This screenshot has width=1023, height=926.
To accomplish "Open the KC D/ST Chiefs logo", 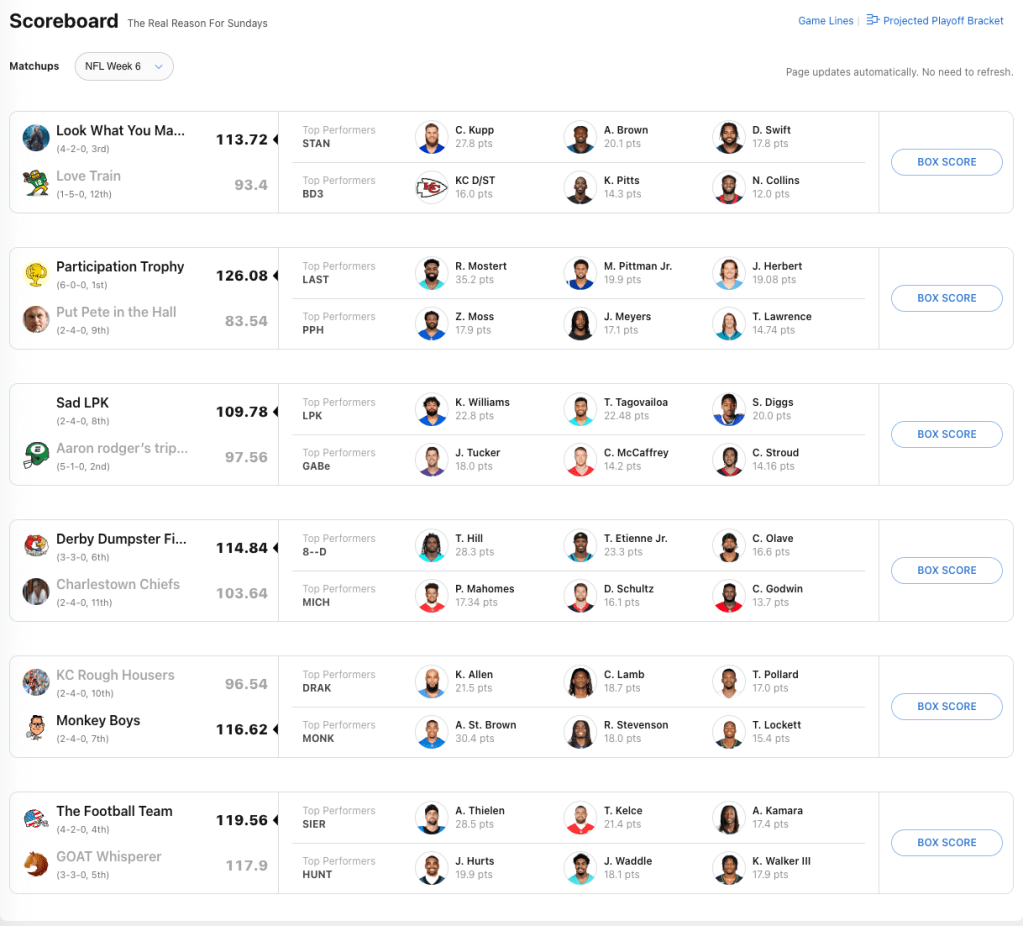I will [x=431, y=187].
